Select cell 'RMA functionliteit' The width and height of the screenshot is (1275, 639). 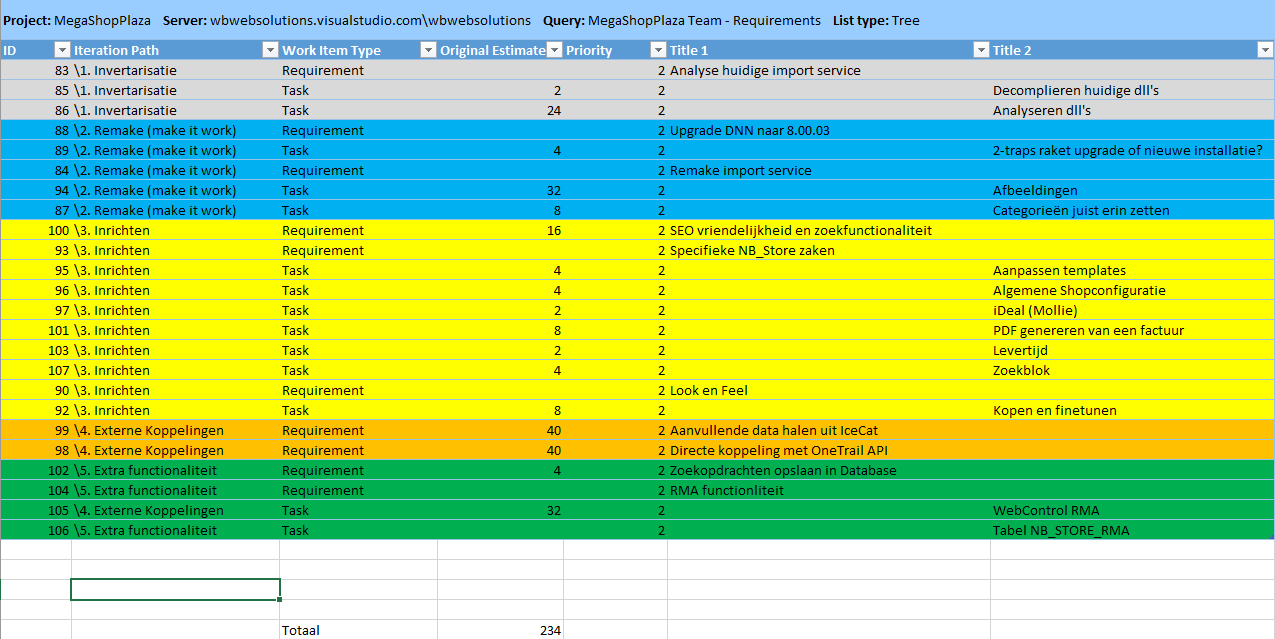point(829,490)
